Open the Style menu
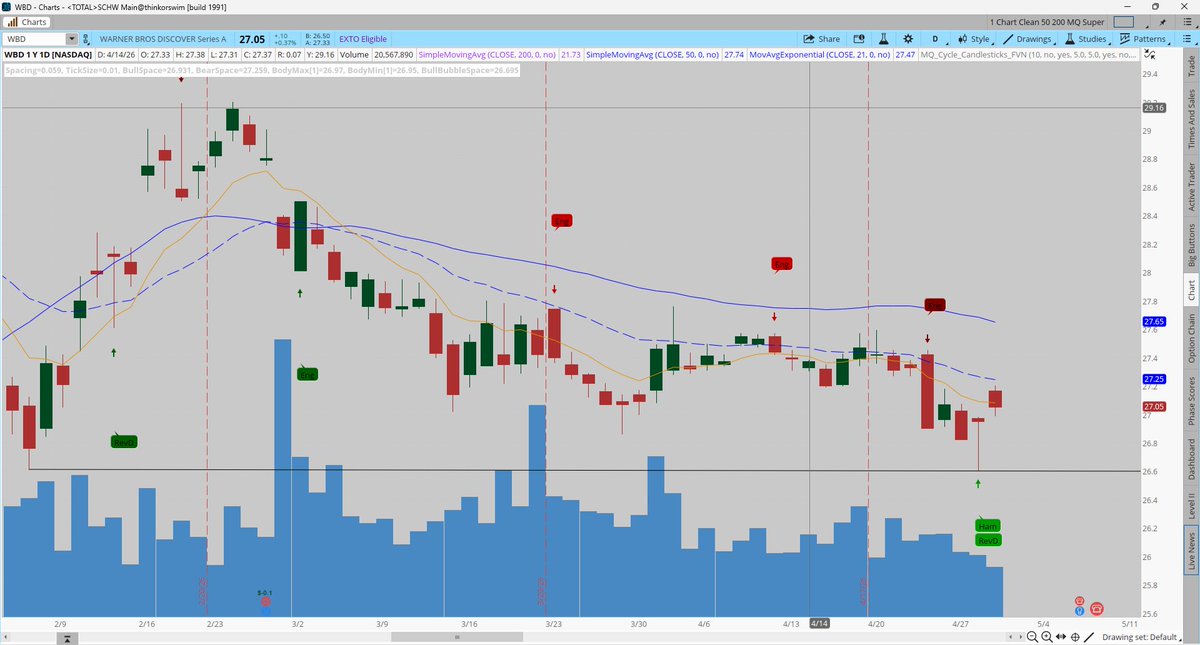Image resolution: width=1200 pixels, height=645 pixels. point(975,39)
